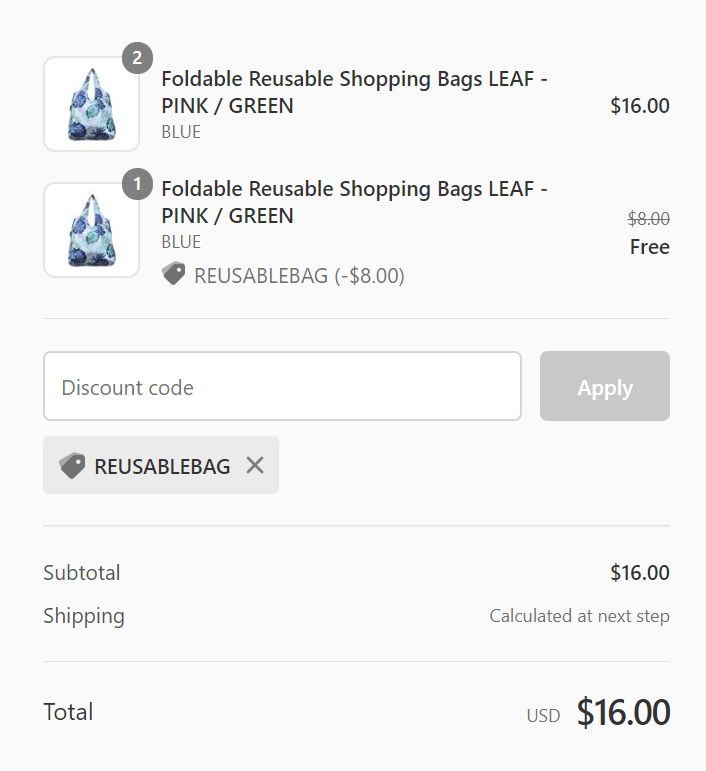706x771 pixels.
Task: Click the USD currency label
Action: click(x=543, y=716)
